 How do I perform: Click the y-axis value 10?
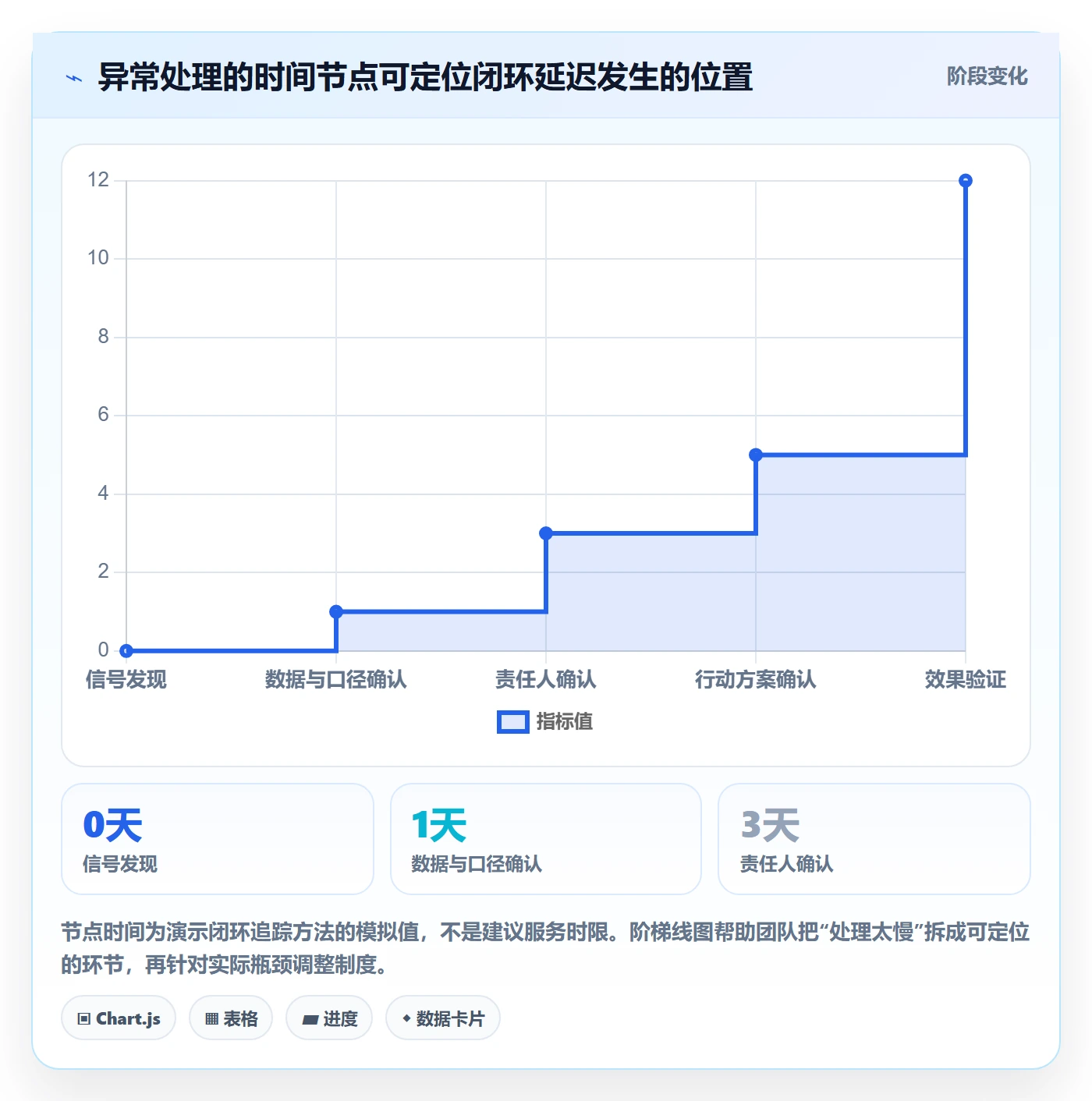coord(98,258)
